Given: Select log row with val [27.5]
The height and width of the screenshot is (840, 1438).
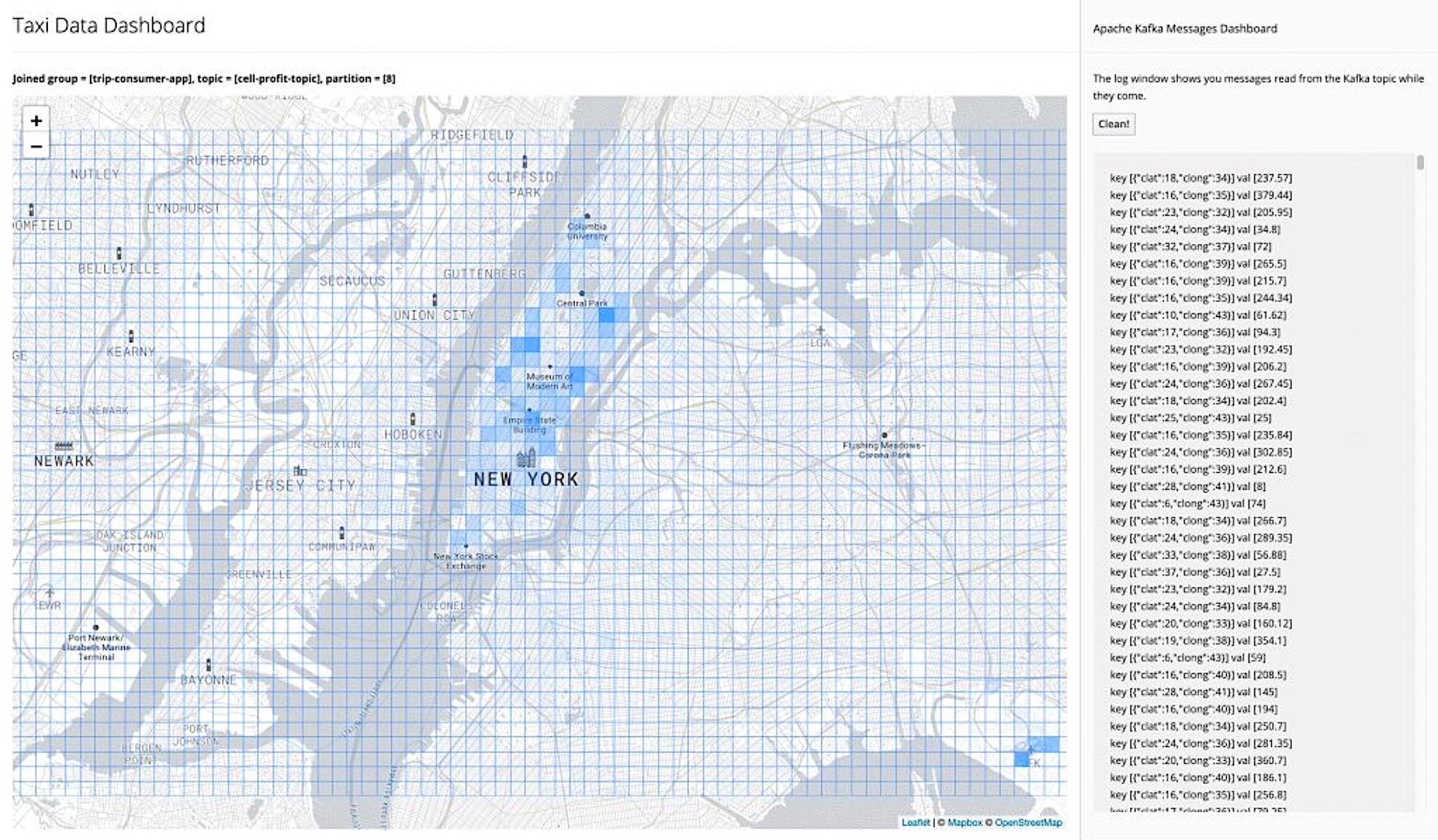Looking at the screenshot, I should 1194,572.
